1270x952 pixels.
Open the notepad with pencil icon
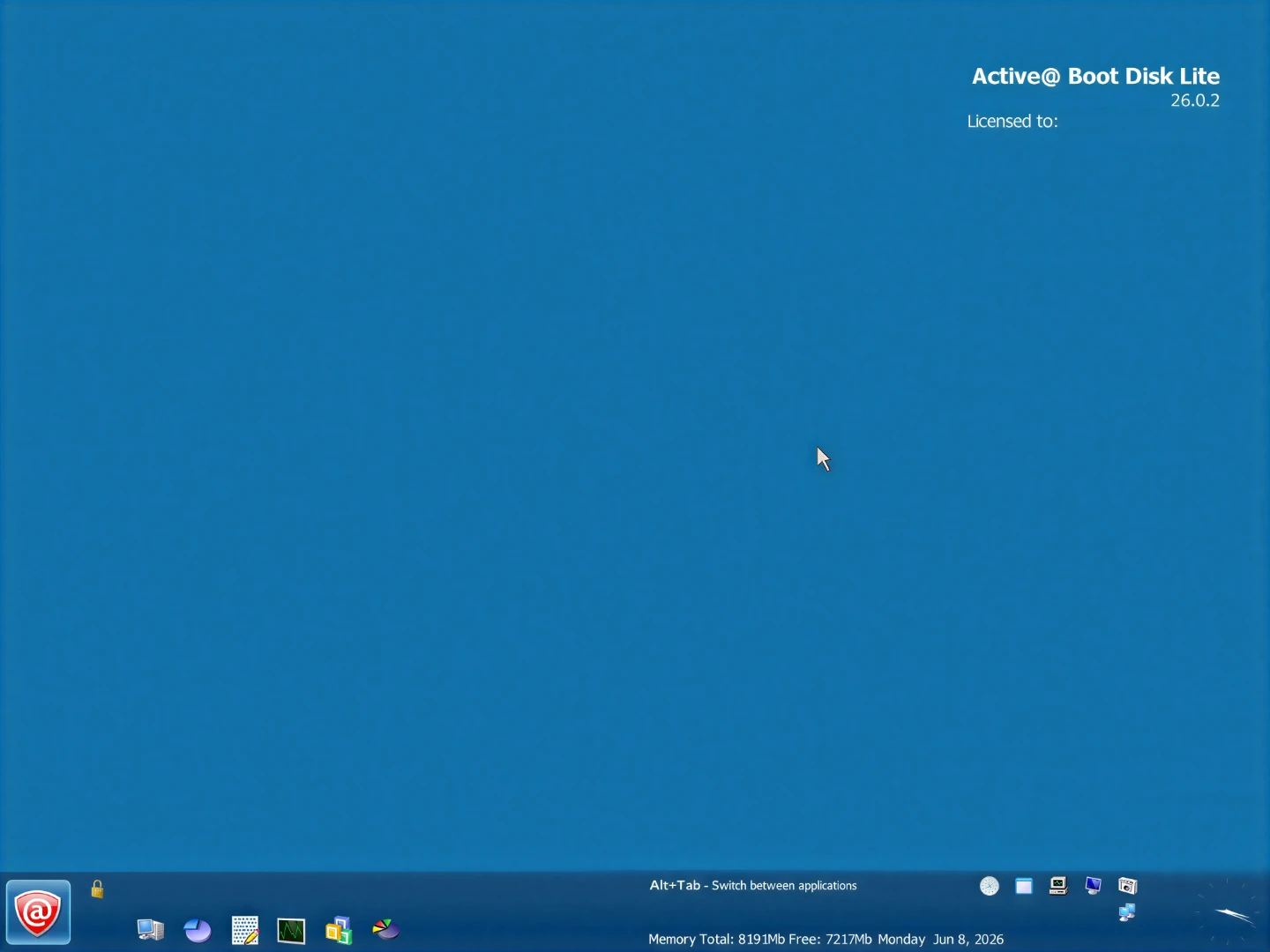pyautogui.click(x=244, y=930)
